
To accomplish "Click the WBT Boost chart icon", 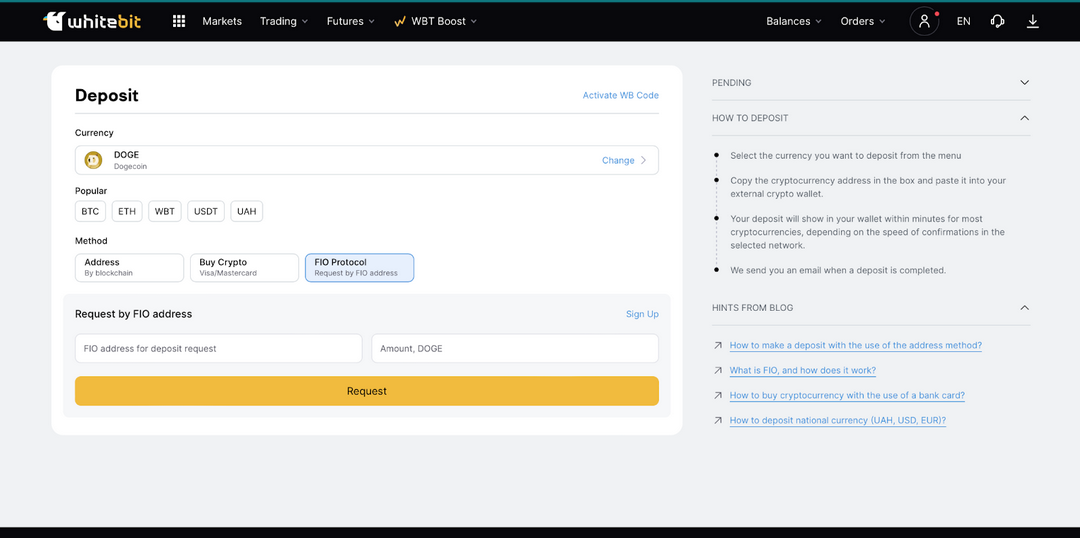I will 400,21.
